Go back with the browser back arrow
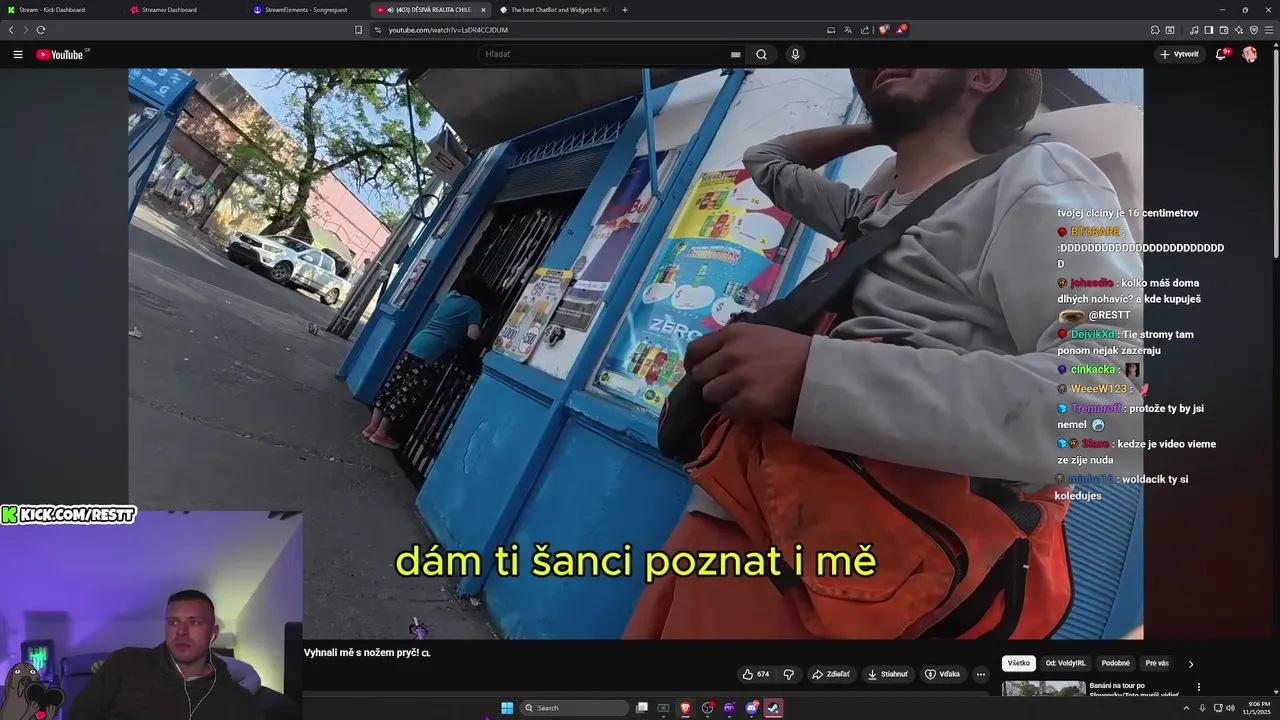Screen dimensions: 1280x720 coord(11,30)
